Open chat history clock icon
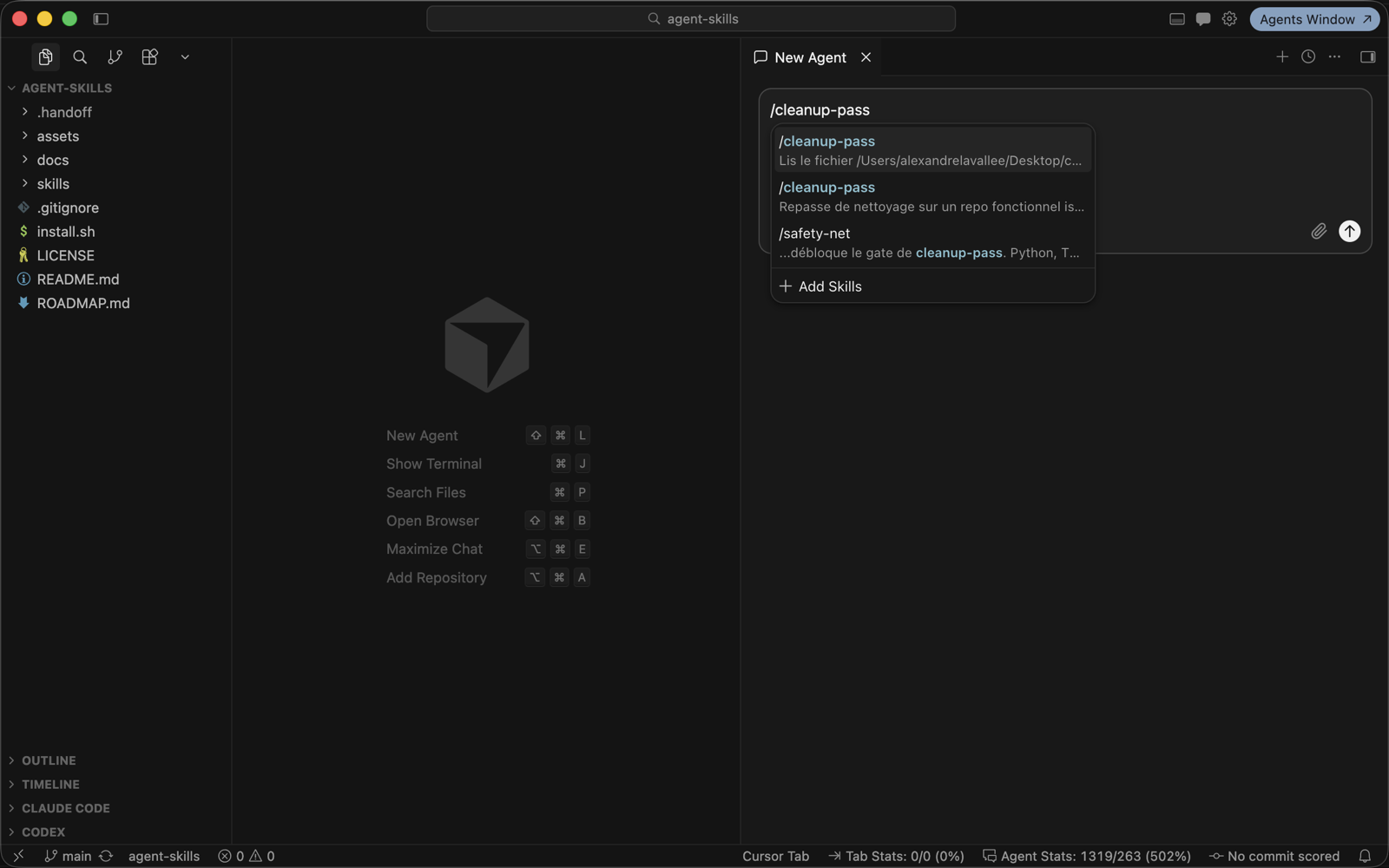 (1308, 56)
